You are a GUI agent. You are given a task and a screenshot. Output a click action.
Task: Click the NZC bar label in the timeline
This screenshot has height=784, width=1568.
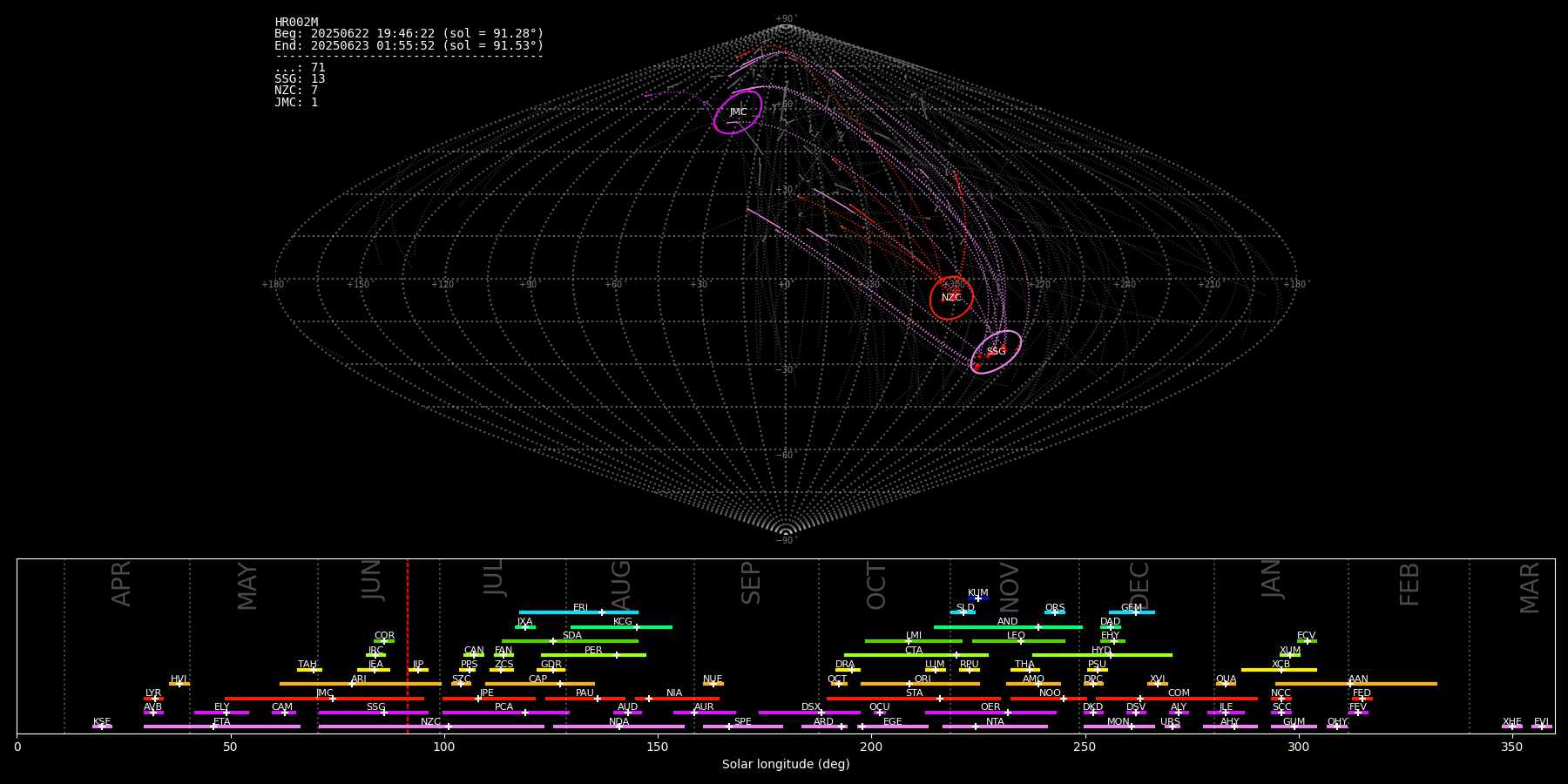pyautogui.click(x=431, y=722)
